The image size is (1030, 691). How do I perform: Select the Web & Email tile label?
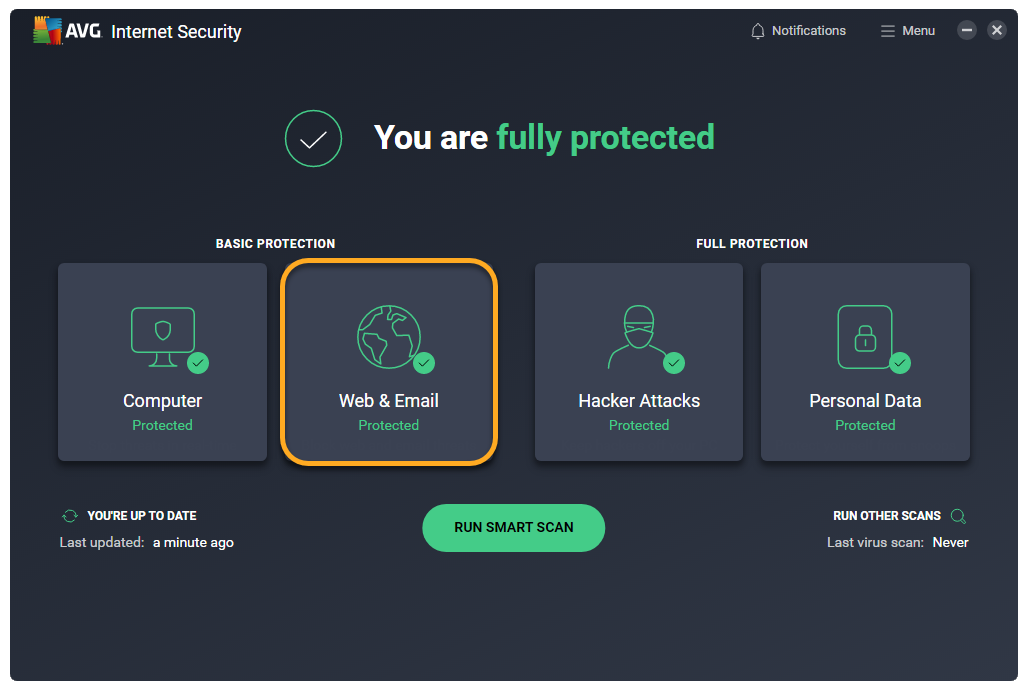click(x=388, y=401)
